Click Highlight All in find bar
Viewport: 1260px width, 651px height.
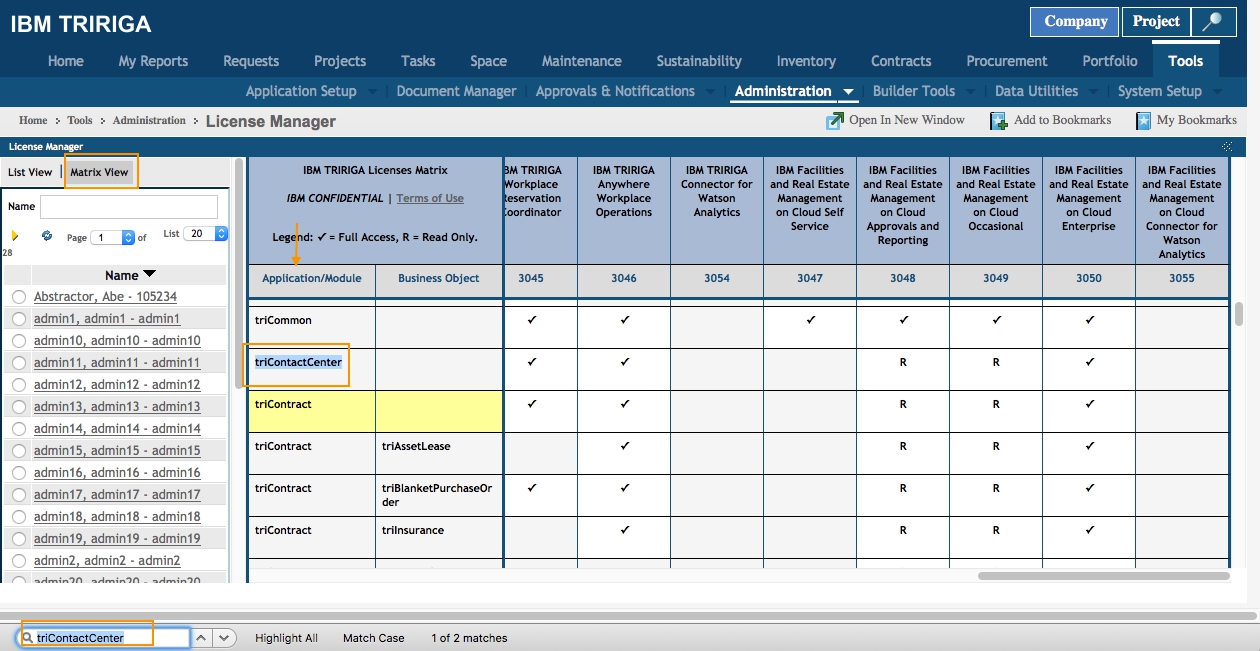click(286, 638)
